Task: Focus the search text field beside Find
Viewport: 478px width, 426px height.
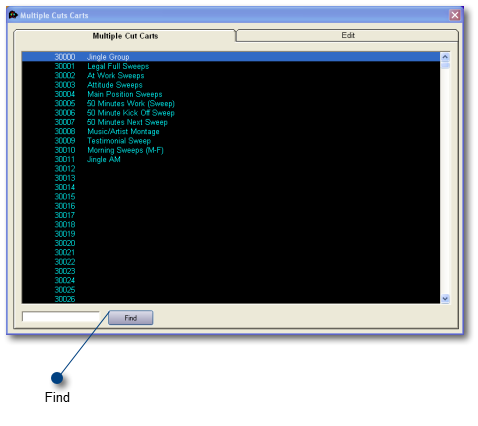Action: point(61,316)
